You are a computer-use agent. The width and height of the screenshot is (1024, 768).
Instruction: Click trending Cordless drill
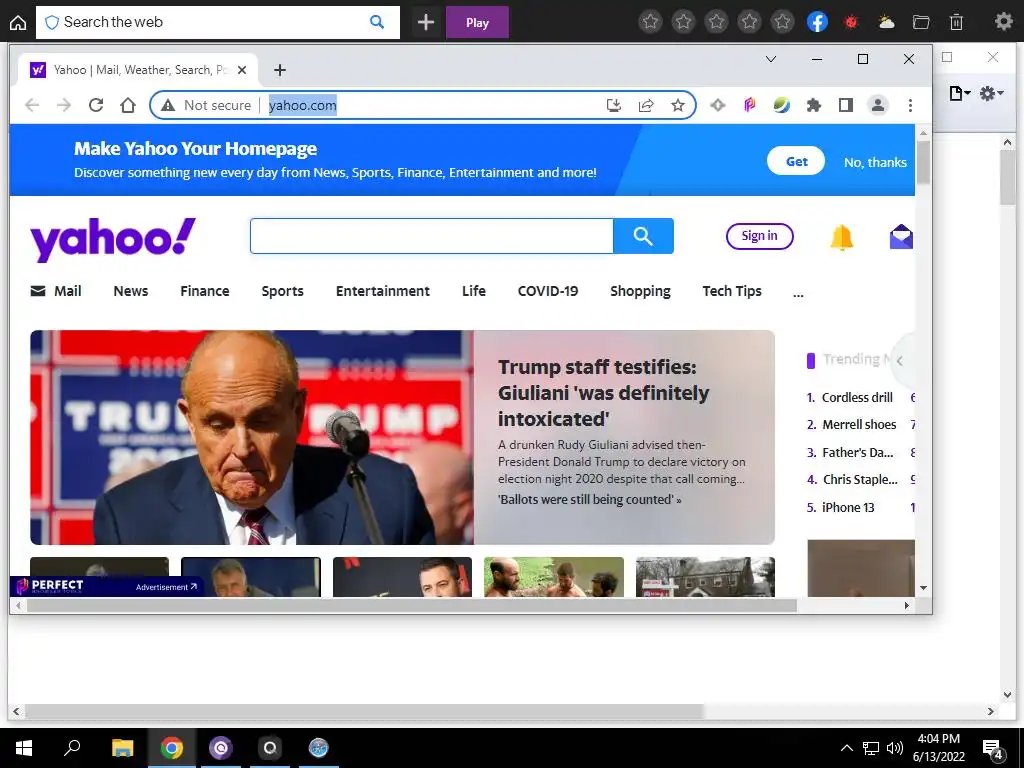pyautogui.click(x=857, y=398)
